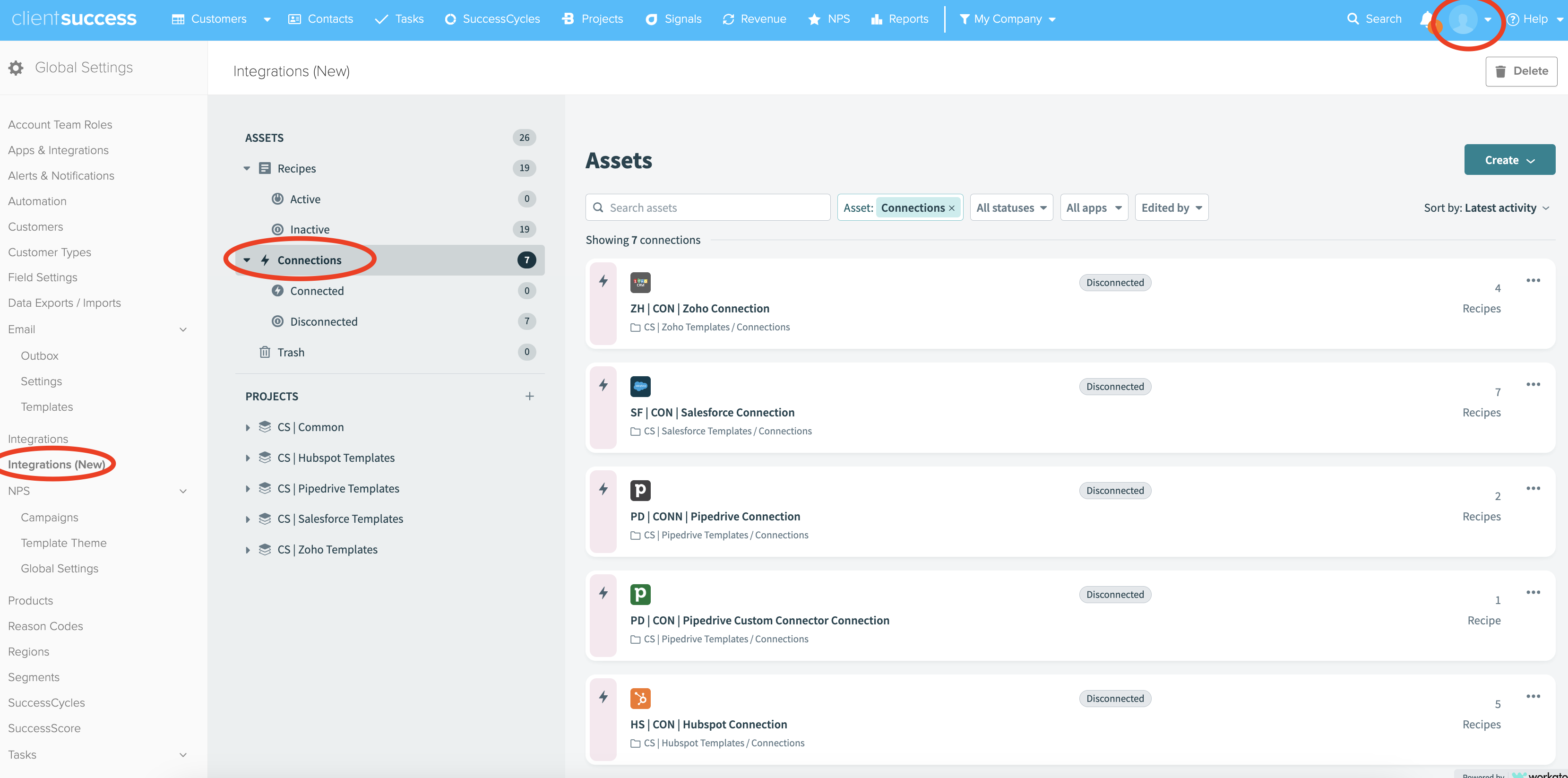Collapse the Email settings section
The image size is (1568, 778).
182,329
